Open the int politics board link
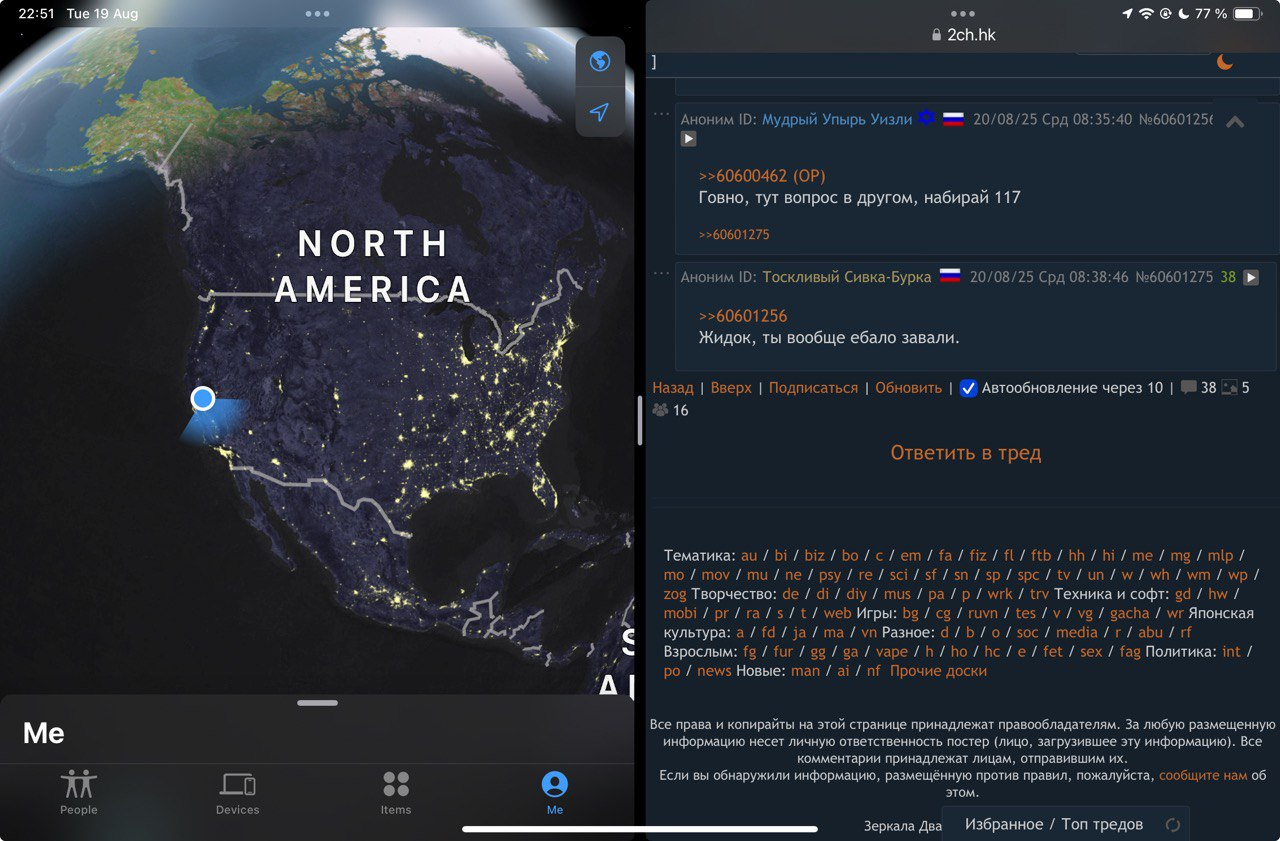Image resolution: width=1280 pixels, height=841 pixels. pos(1231,651)
